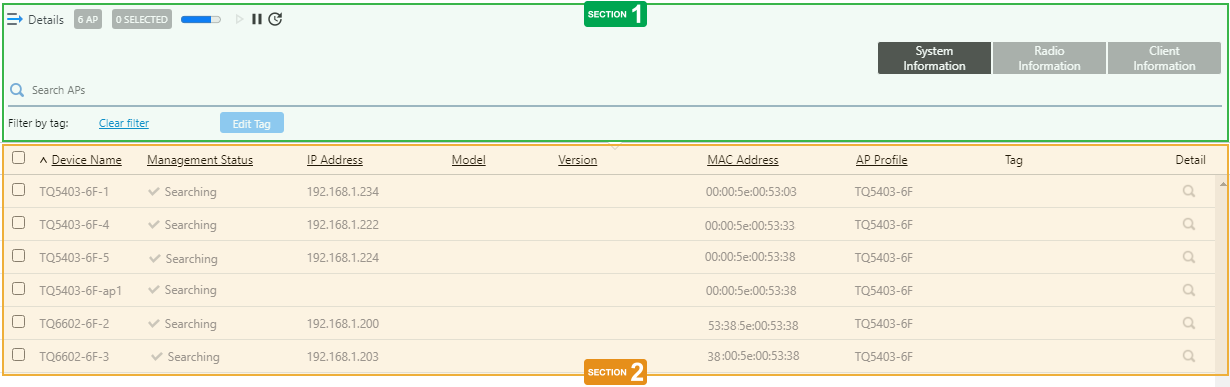Open detail for TQ6602-6F-2
This screenshot has width=1230, height=387.
click(x=1189, y=323)
